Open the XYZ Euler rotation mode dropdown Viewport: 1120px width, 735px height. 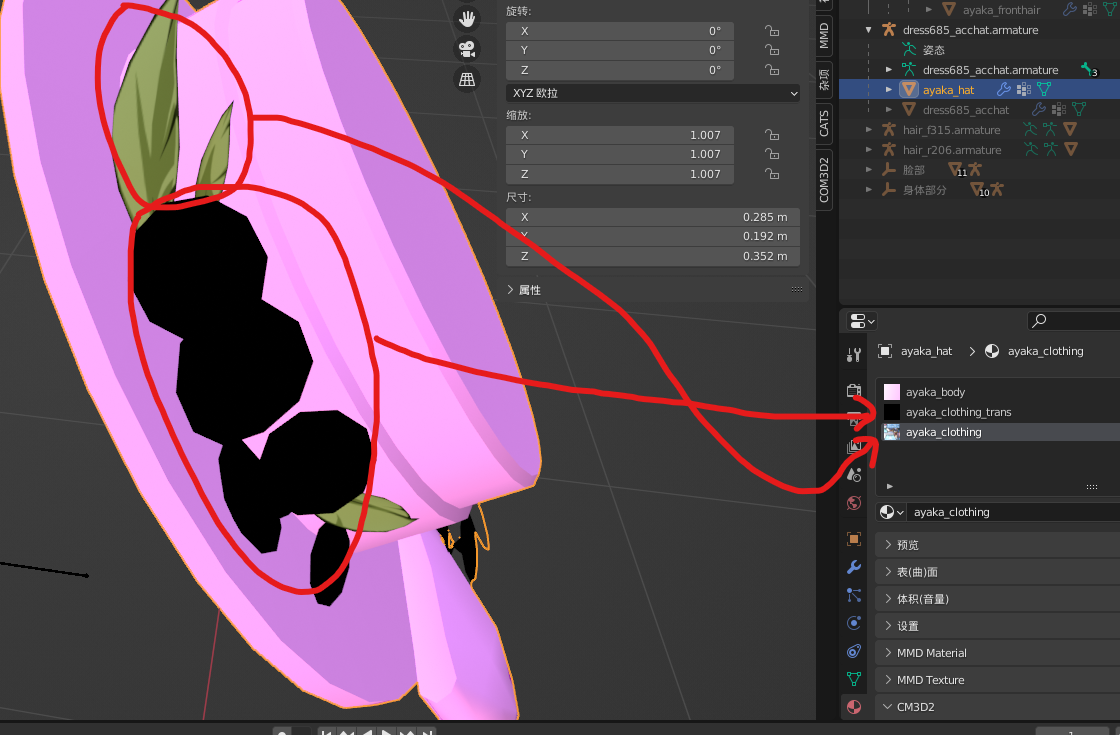[654, 92]
